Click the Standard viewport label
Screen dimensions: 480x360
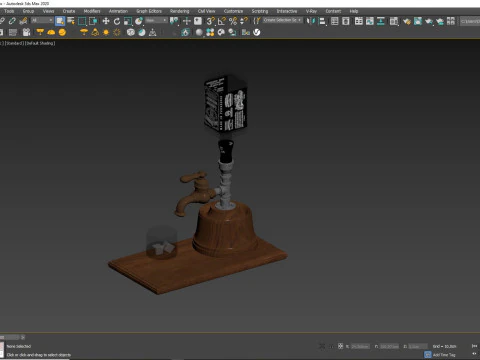pos(15,43)
